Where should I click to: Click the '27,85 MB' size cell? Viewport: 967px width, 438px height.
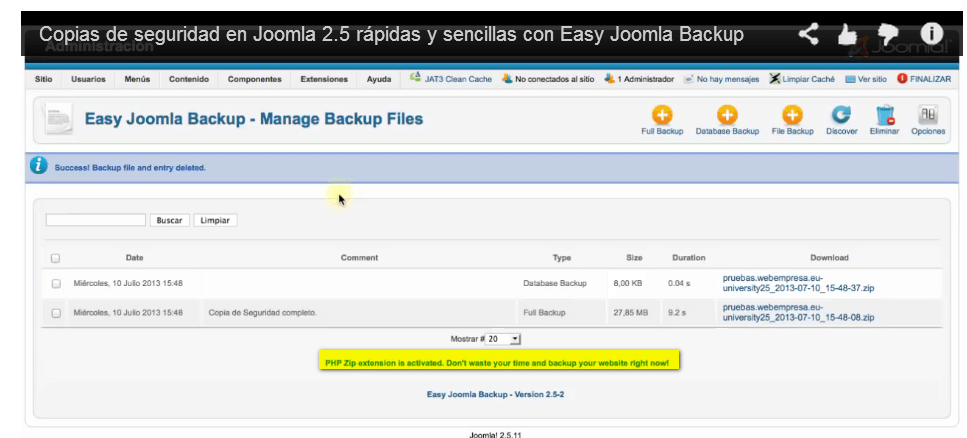pos(631,313)
